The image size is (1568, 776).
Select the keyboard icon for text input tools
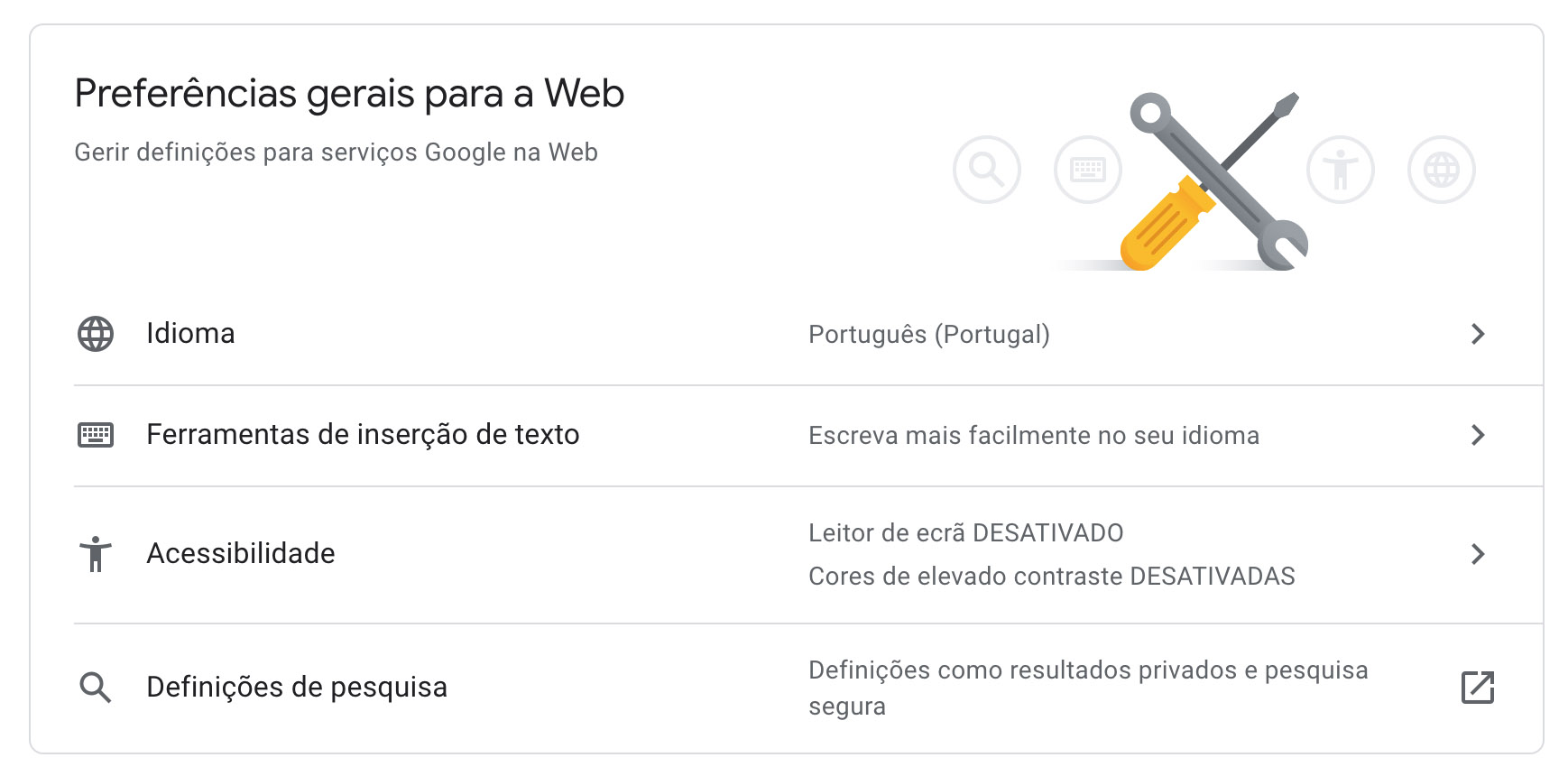click(94, 434)
